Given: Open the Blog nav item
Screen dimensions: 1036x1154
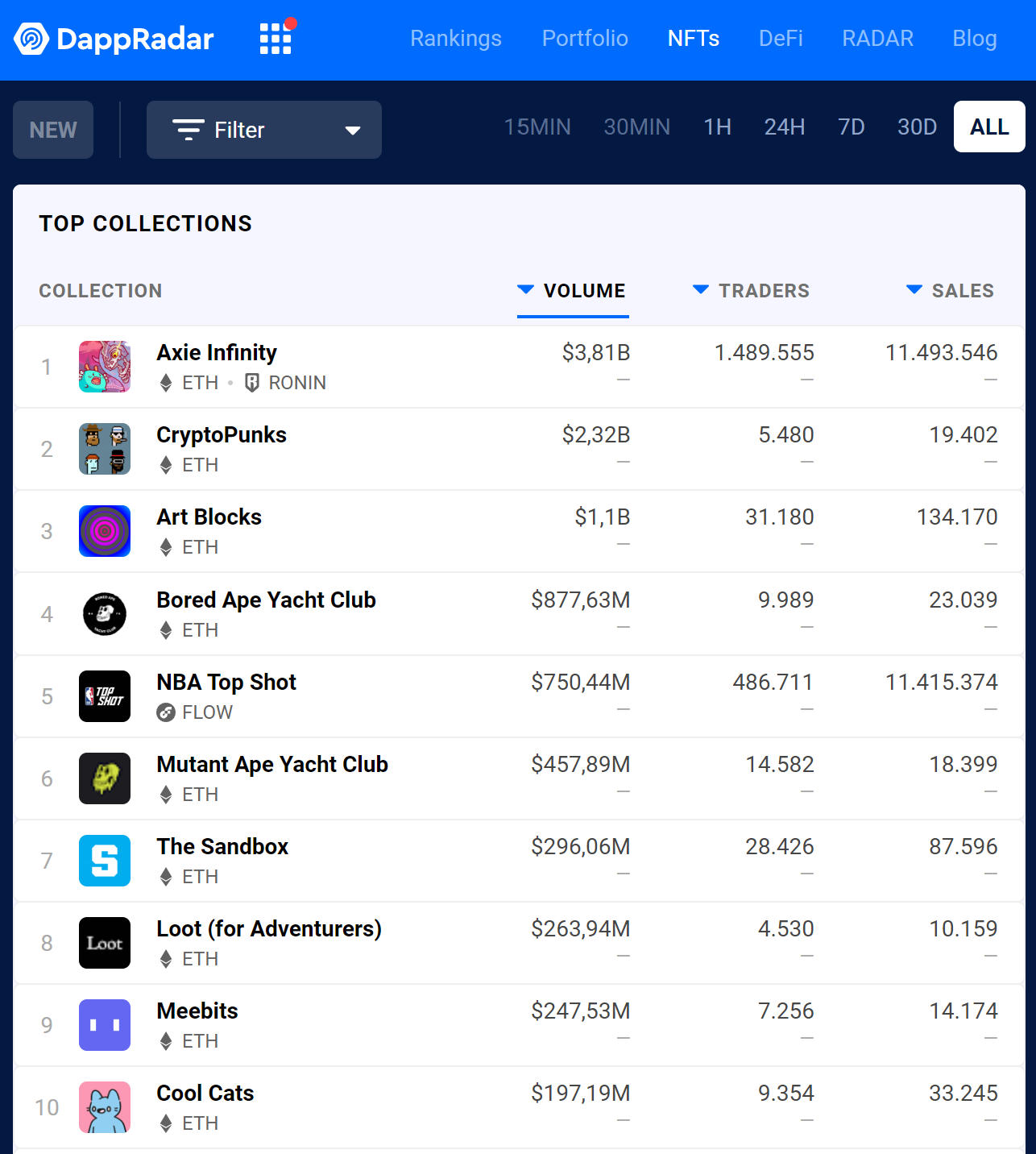Looking at the screenshot, I should click(x=975, y=39).
